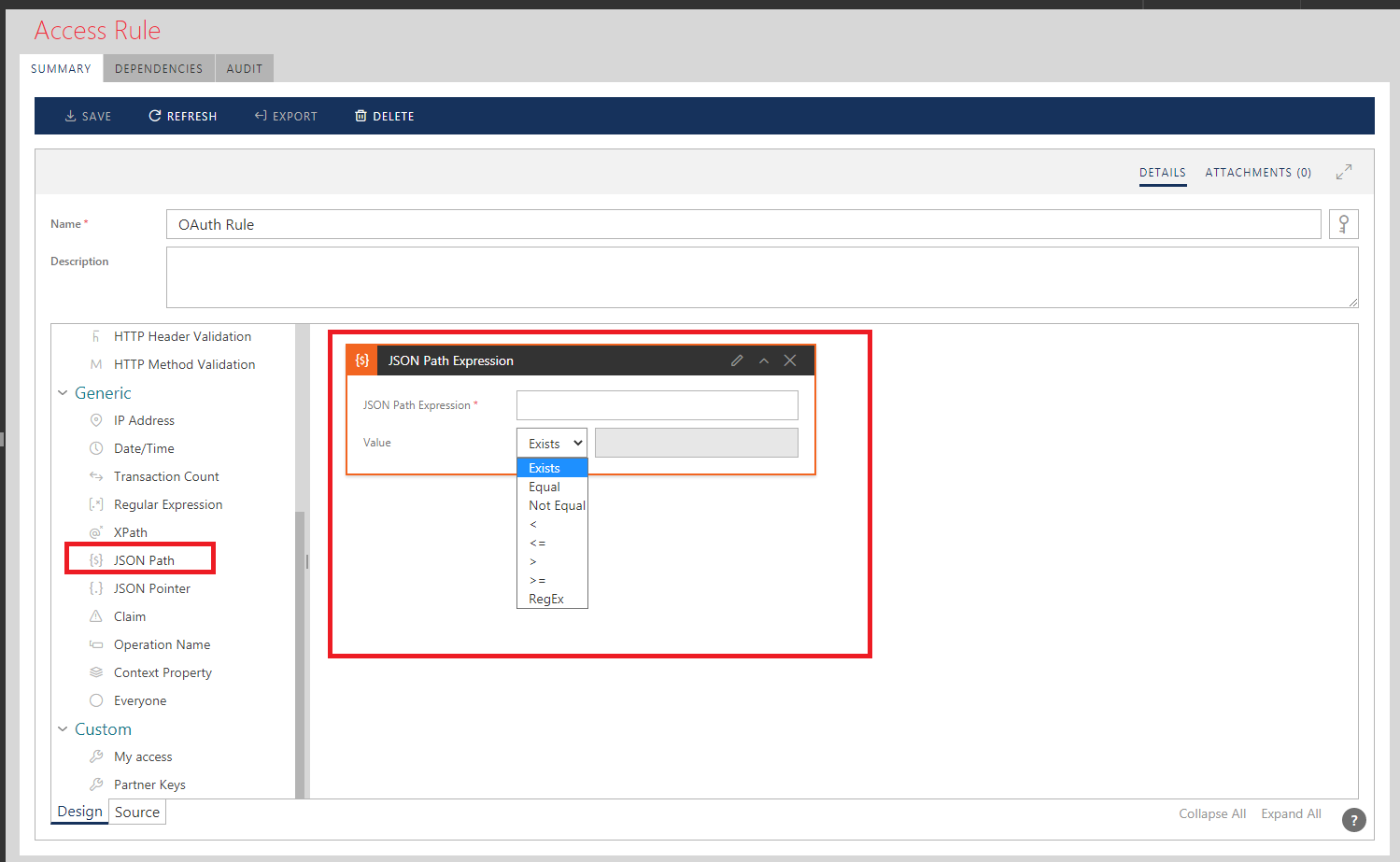Open the Value operator dropdown
The image size is (1400, 862).
coord(552,443)
